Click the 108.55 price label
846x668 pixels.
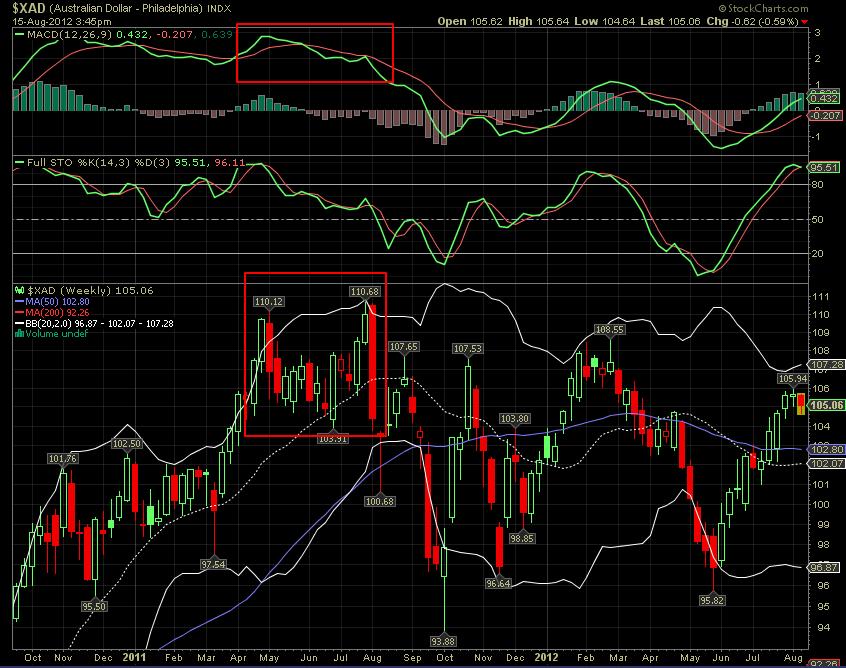coord(609,329)
